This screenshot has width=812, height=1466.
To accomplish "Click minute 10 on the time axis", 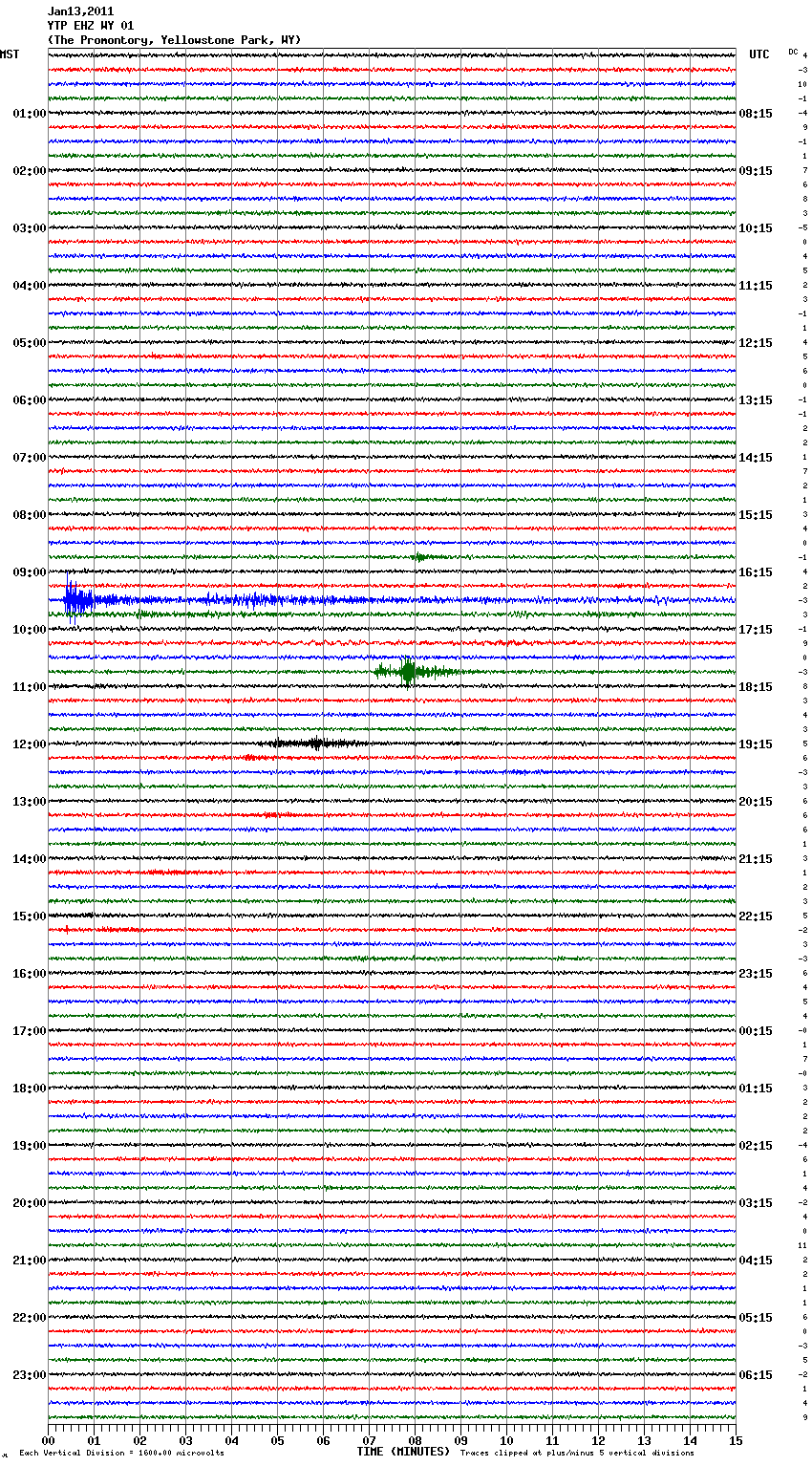I will click(x=507, y=1440).
